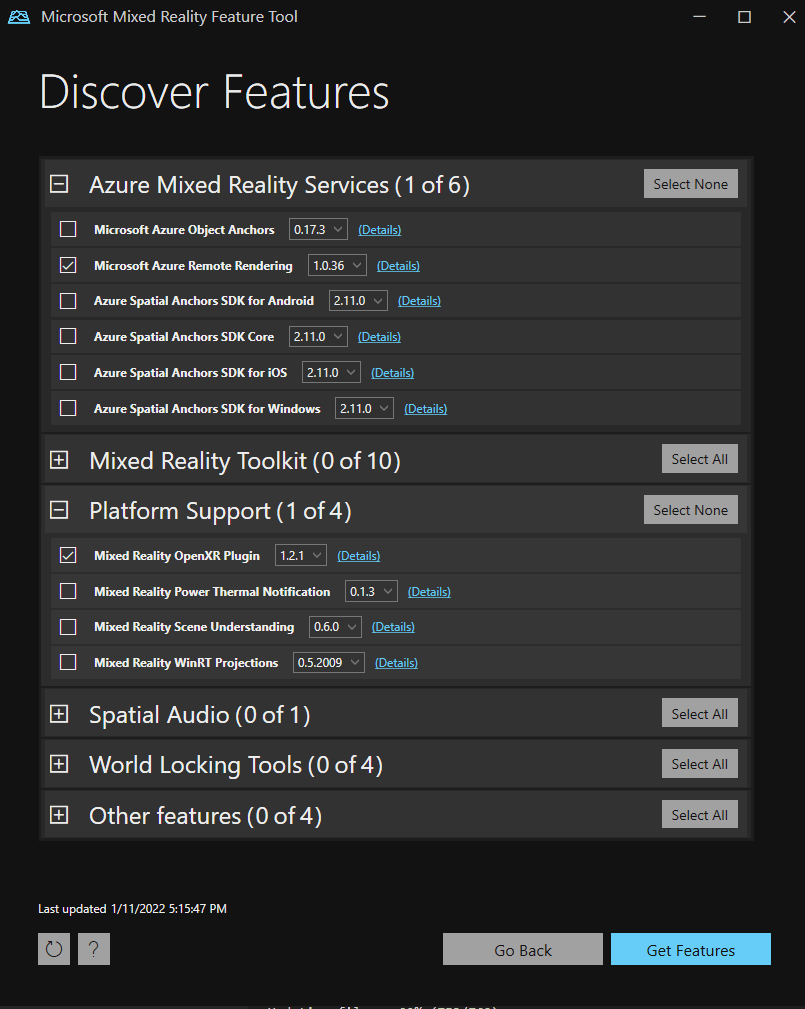Open the help icon near the bottom
The width and height of the screenshot is (805, 1009).
[x=93, y=948]
